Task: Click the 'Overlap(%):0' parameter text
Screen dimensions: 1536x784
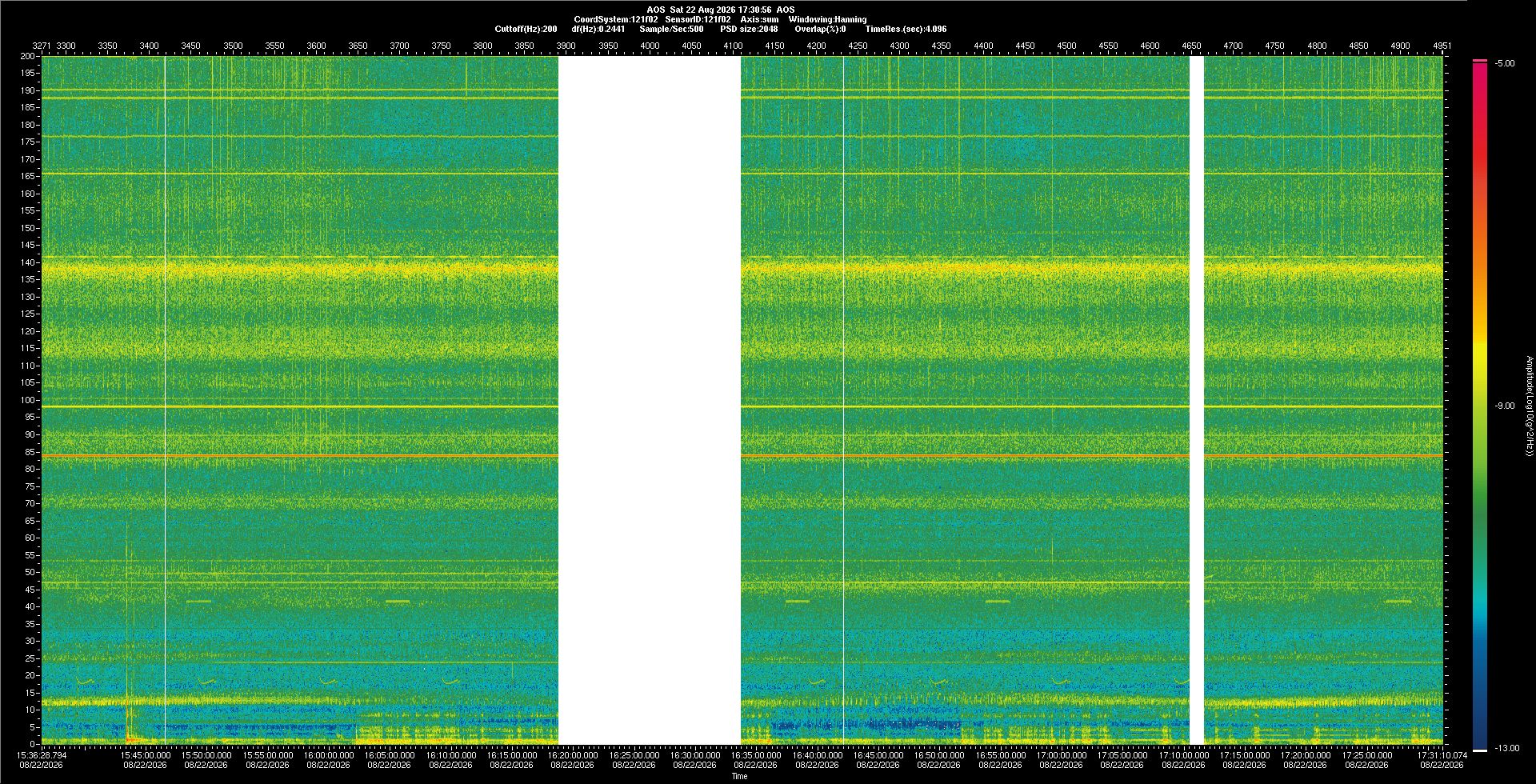Action: pyautogui.click(x=820, y=29)
